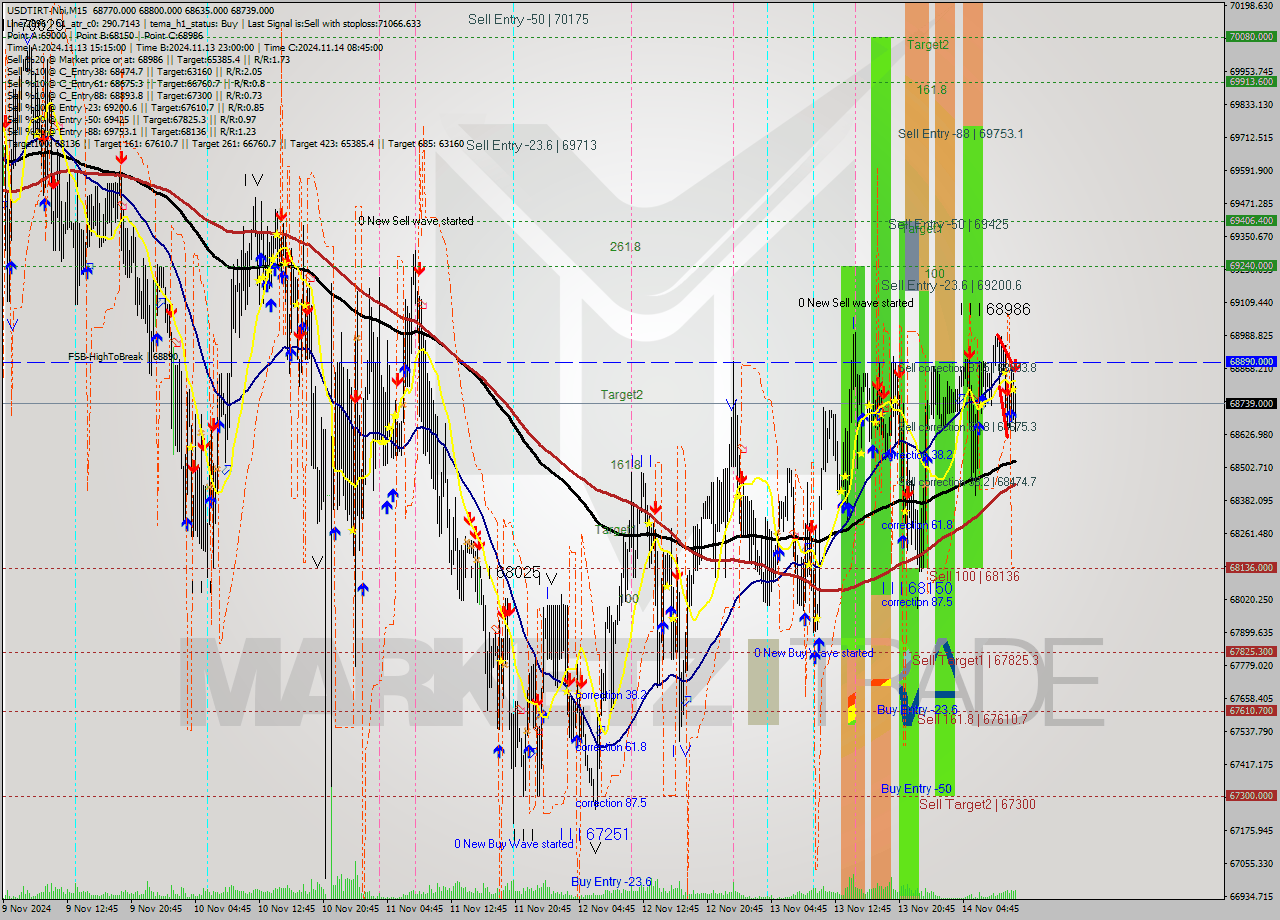Viewport: 1280px width, 920px height.
Task: Click the 'Sell 100 | 68136' label
Action: click(x=974, y=576)
